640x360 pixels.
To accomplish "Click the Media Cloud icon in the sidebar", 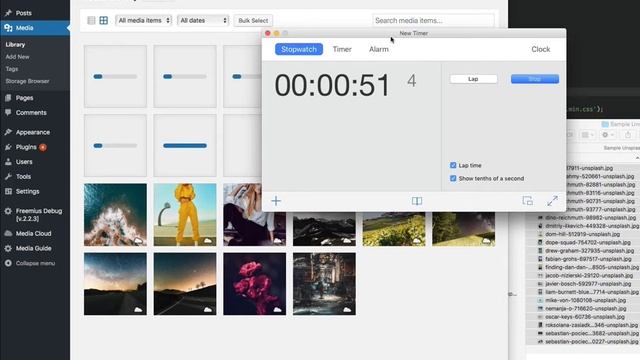I will (8, 233).
